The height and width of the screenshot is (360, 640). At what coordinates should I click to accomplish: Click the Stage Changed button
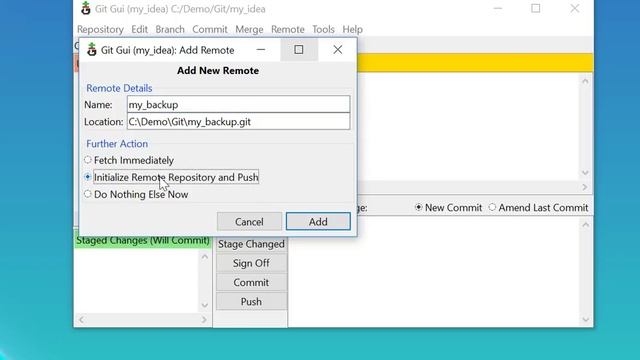251,244
